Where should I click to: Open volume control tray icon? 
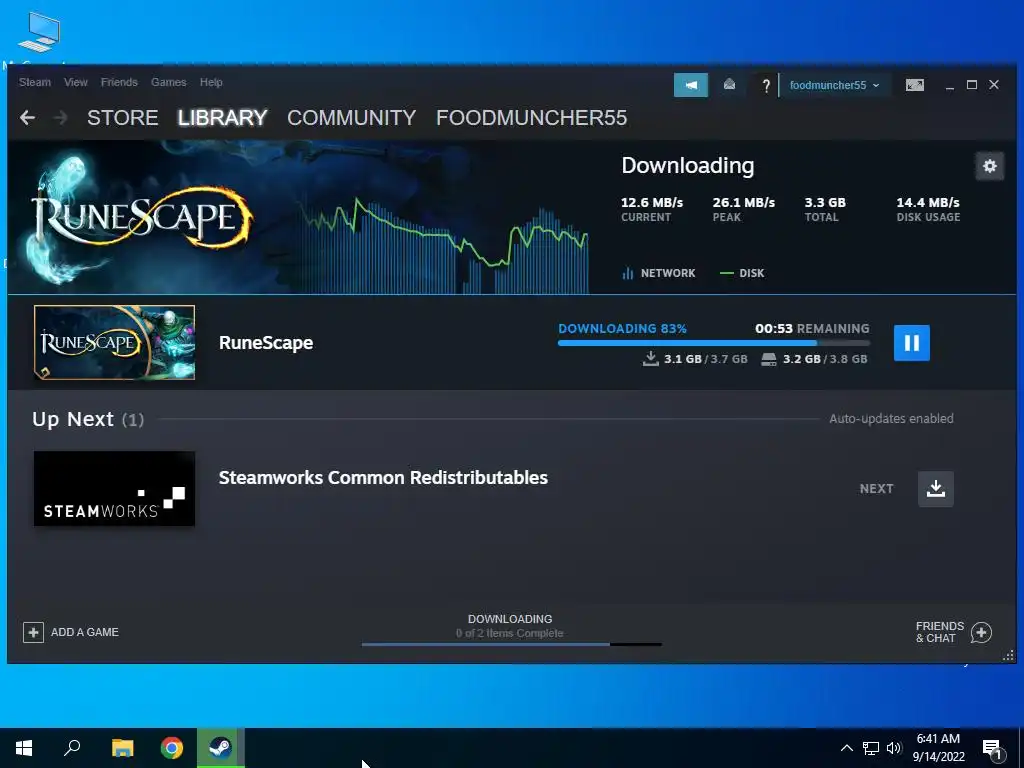click(894, 748)
